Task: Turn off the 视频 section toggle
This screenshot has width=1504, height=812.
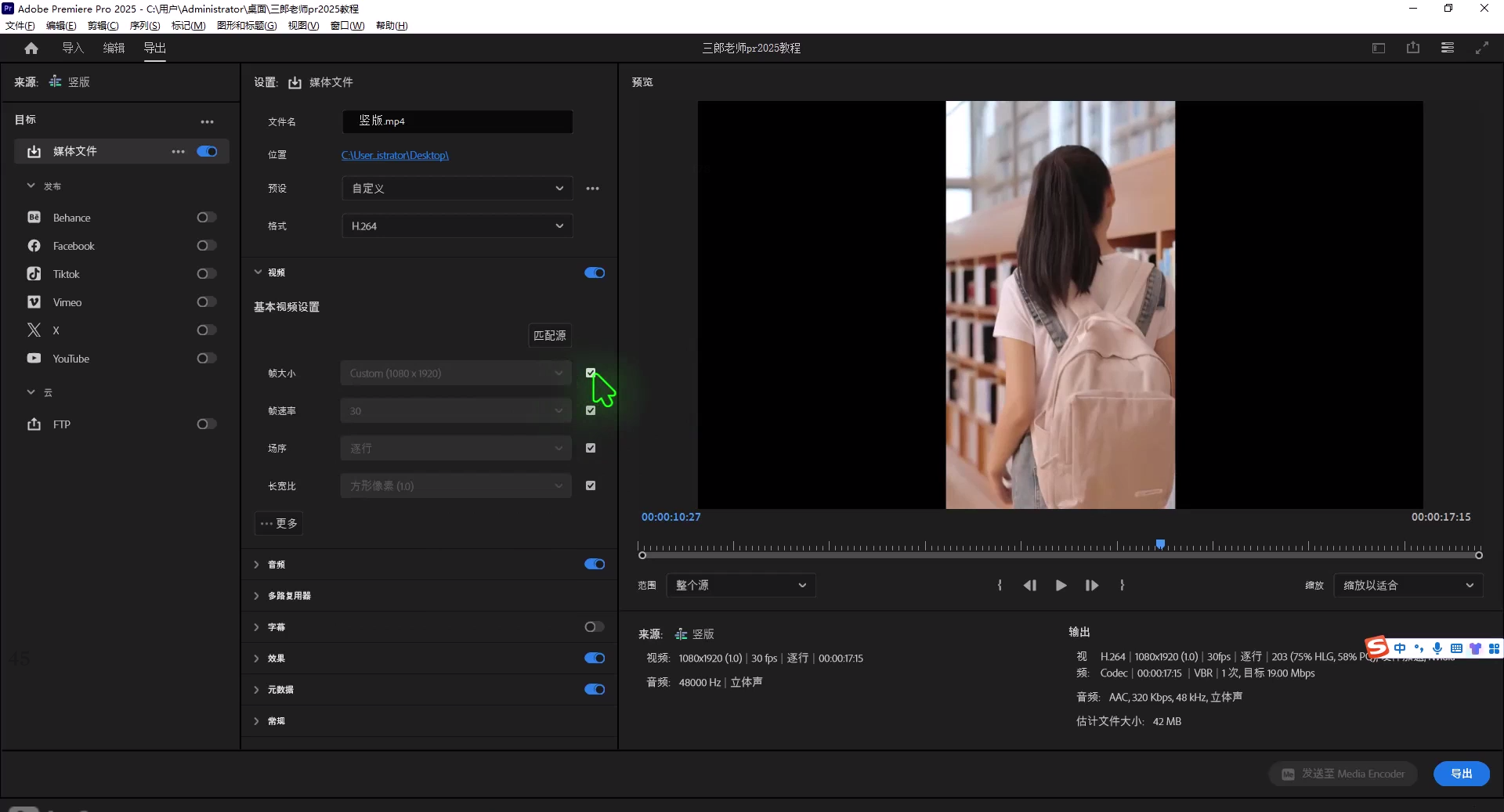Action: [595, 273]
